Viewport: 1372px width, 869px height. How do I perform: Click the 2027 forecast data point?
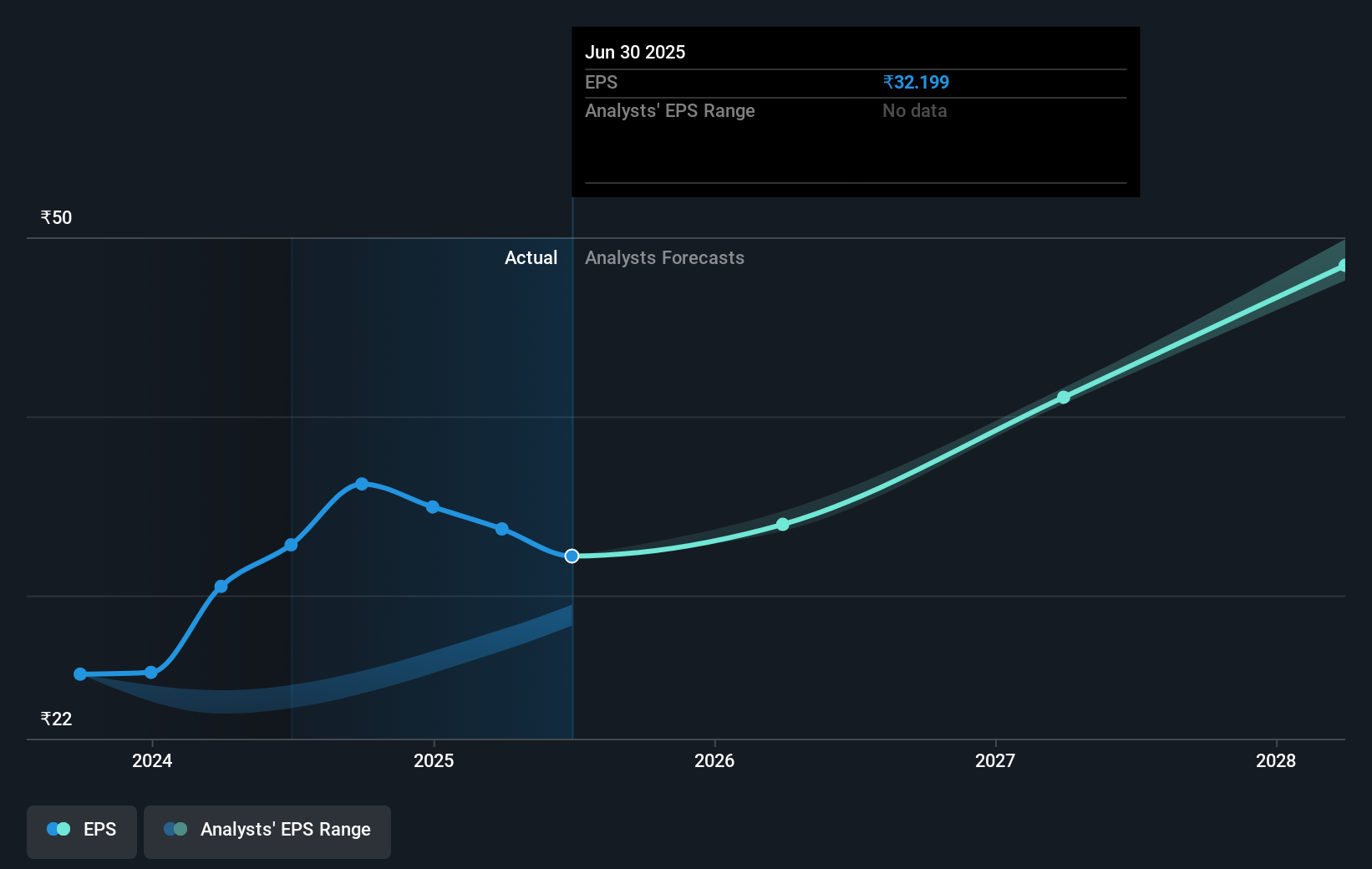(1064, 397)
